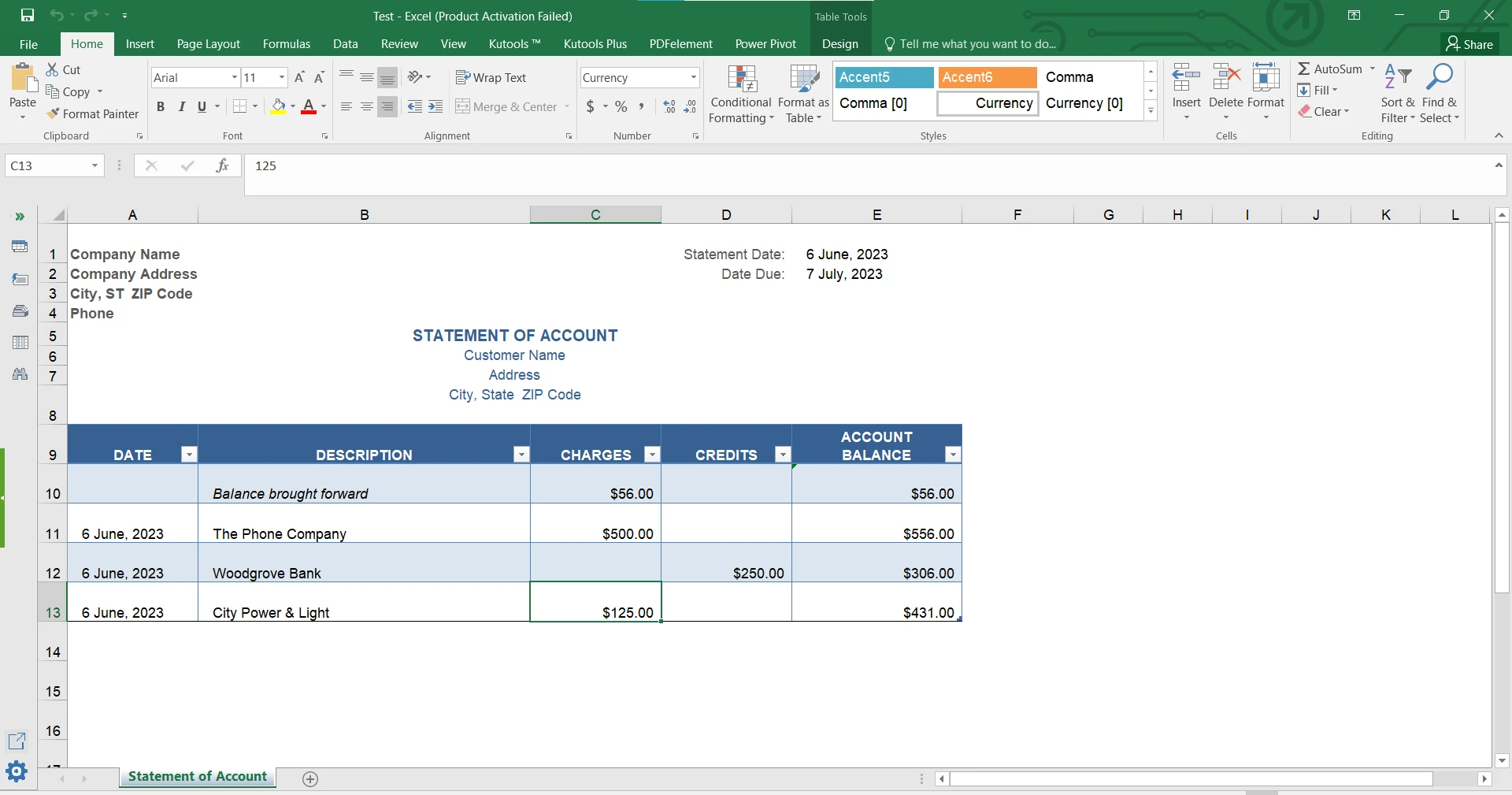Open the Page Layout tab
Viewport: 1512px width, 795px height.
pyautogui.click(x=208, y=44)
